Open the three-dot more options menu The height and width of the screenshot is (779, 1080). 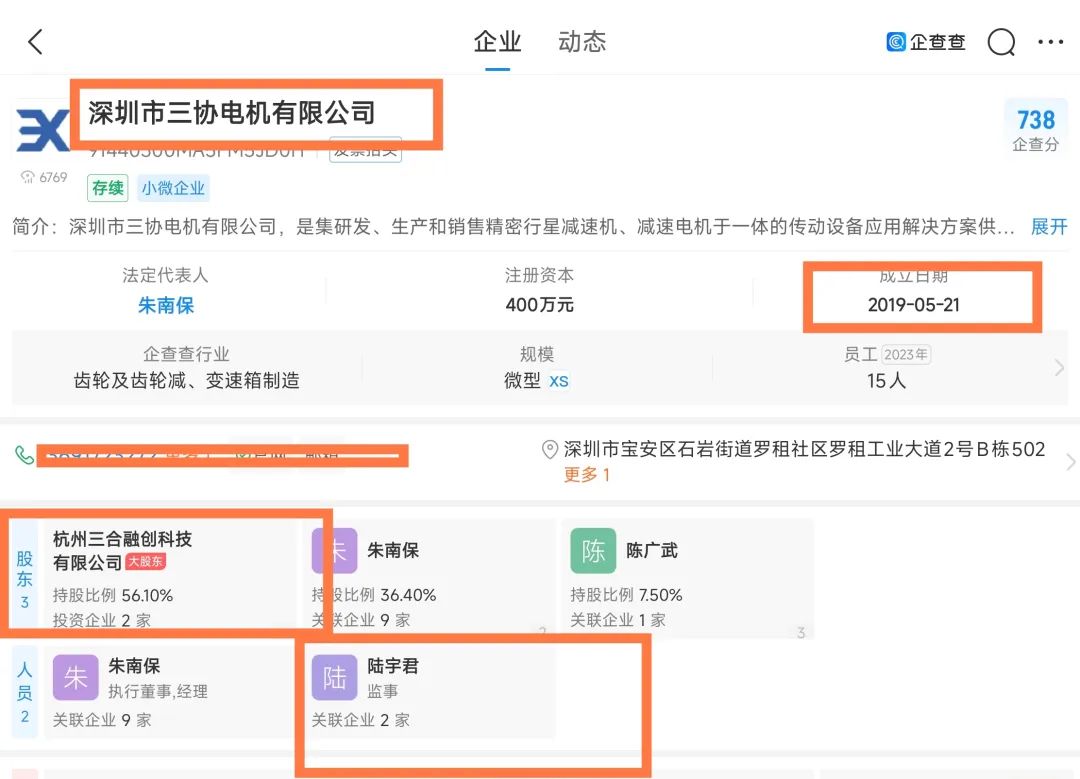click(1051, 41)
